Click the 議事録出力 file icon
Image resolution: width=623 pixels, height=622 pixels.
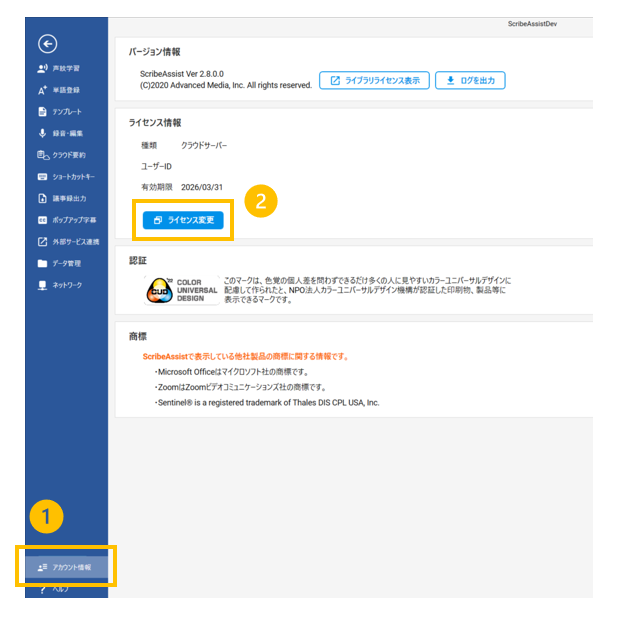42,198
